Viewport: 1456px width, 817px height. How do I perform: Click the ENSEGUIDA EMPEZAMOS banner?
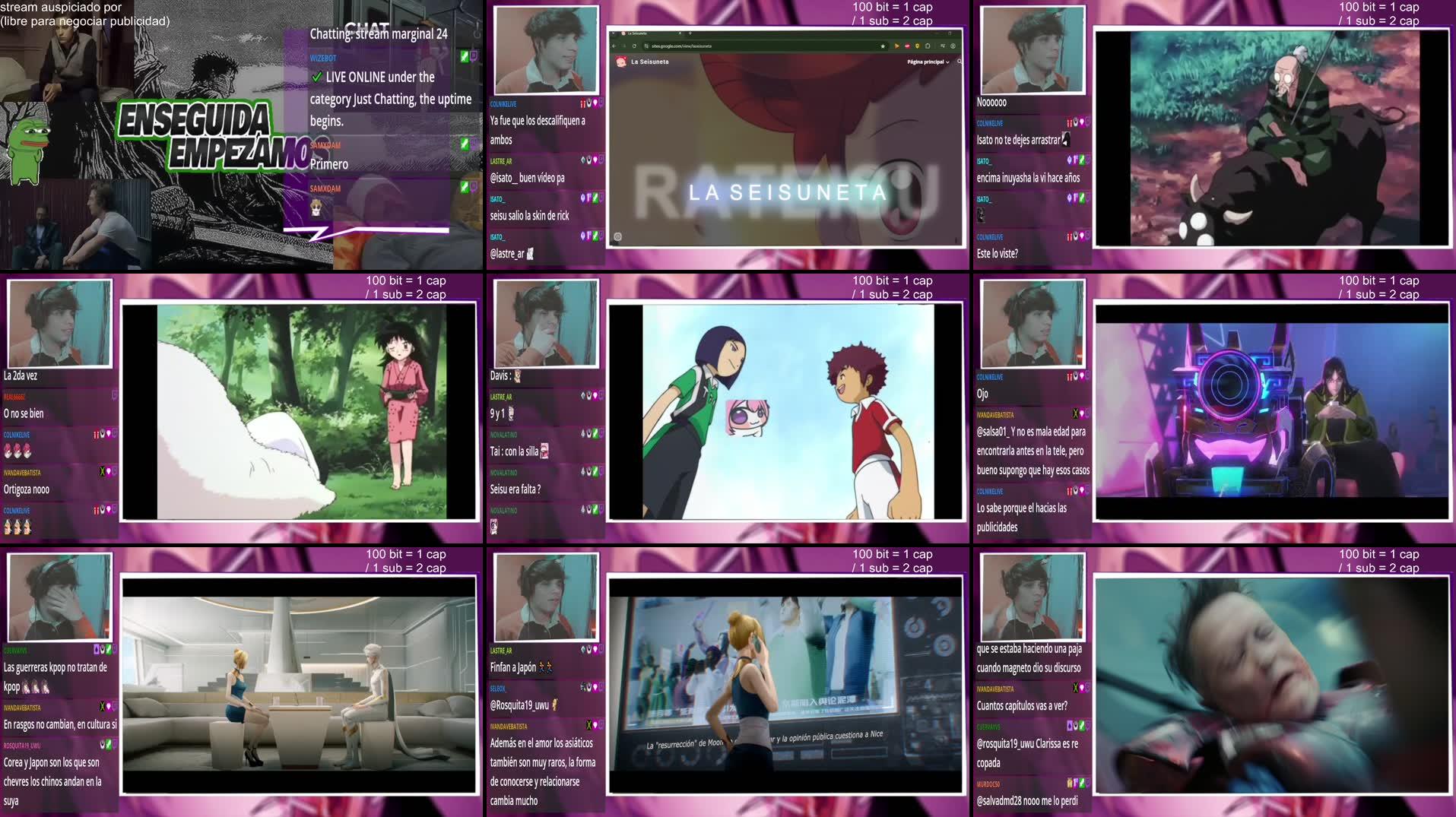(x=215, y=135)
